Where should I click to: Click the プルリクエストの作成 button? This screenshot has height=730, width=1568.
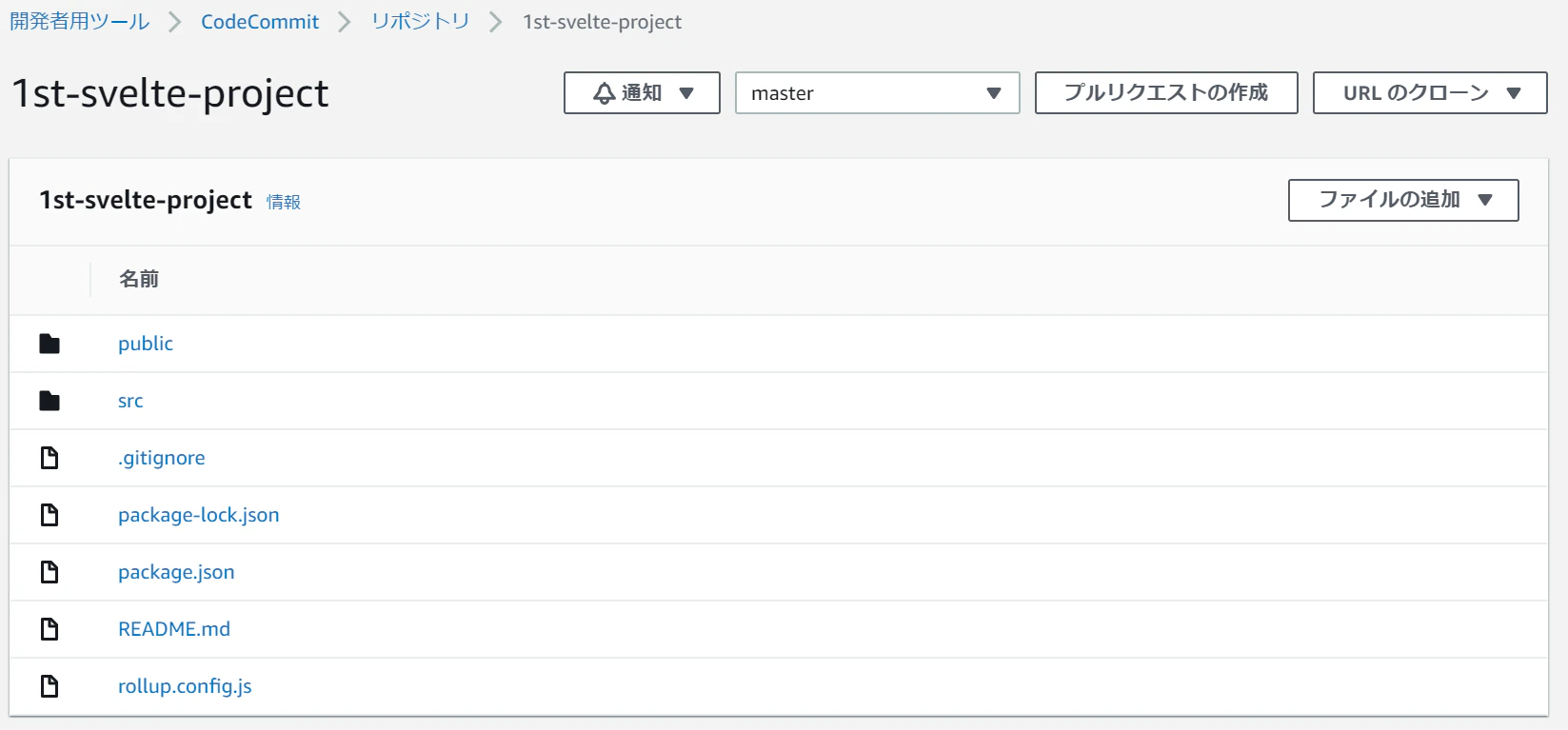[1166, 93]
